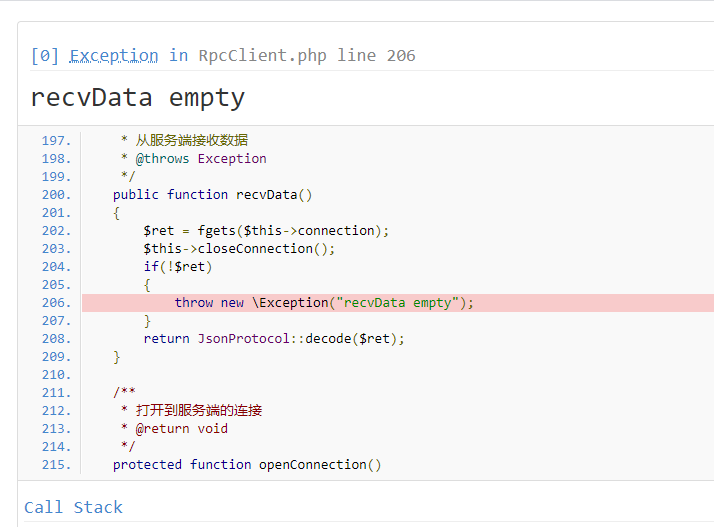Screen dimensions: 714x527
Task: Click the '@throws Exception' comment line
Action: pyautogui.click(x=194, y=159)
